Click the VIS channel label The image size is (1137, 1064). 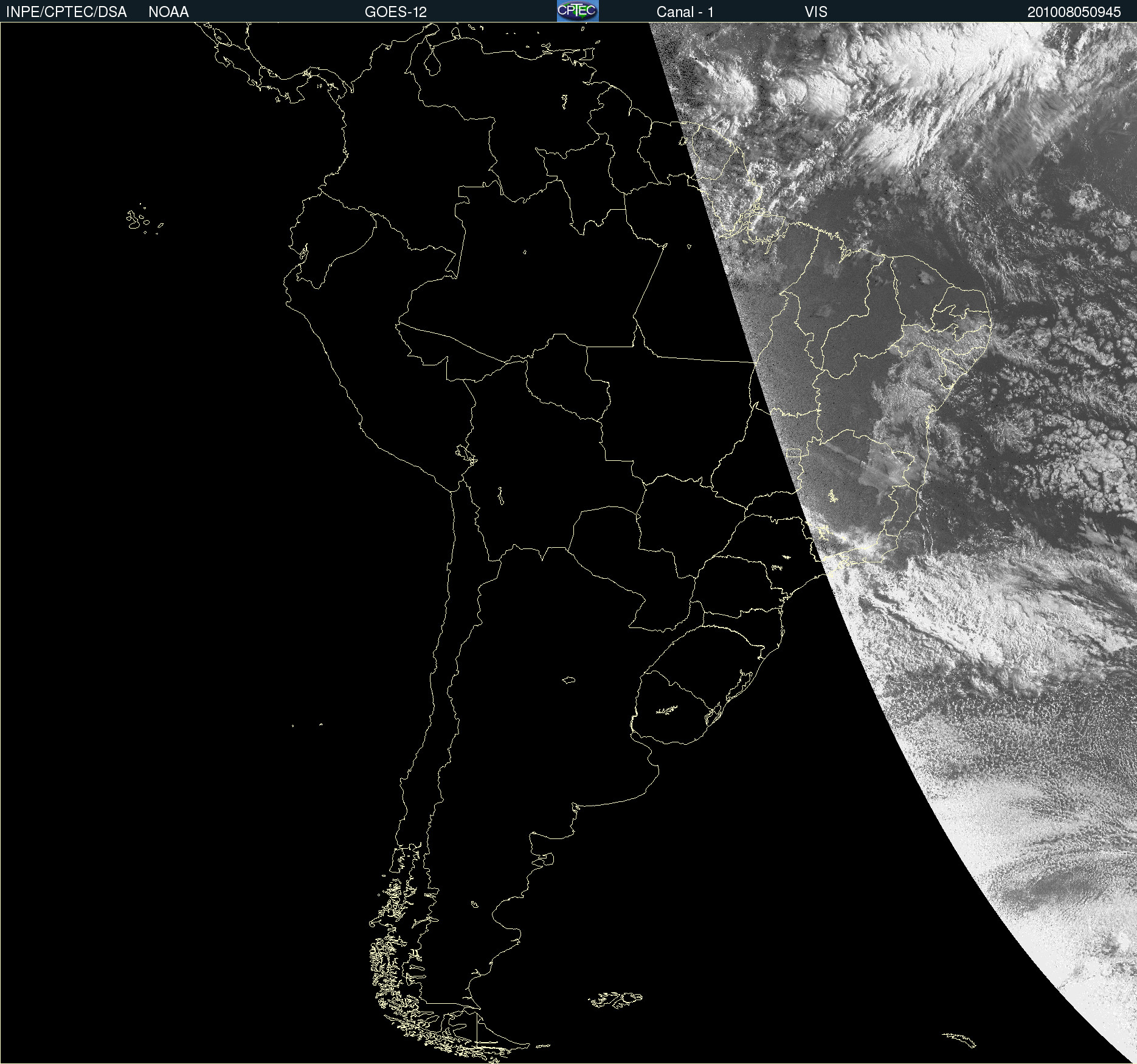(816, 12)
